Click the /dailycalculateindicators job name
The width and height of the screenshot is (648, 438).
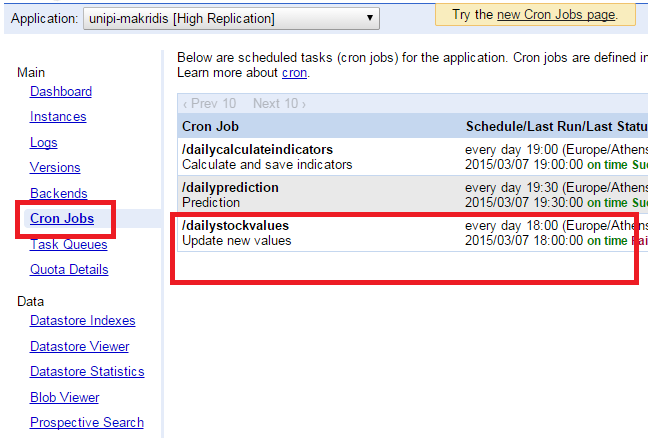coord(257,149)
